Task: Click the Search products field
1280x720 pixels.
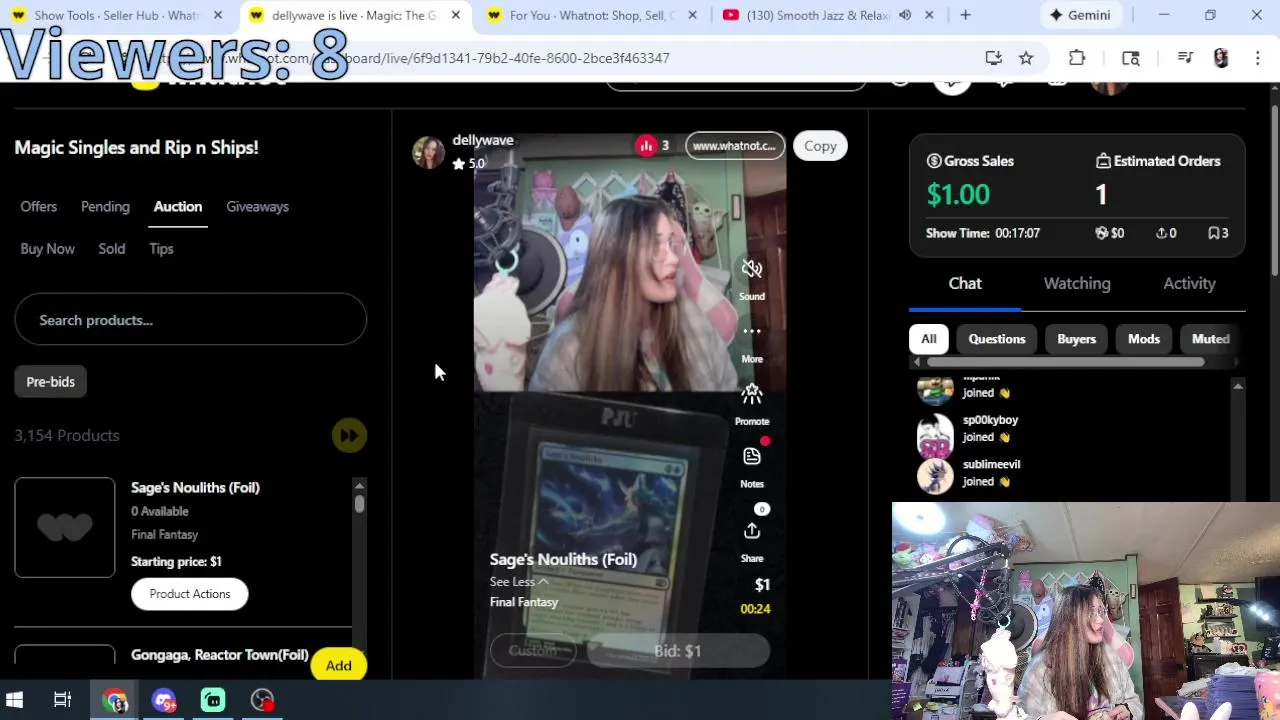Action: 190,320
